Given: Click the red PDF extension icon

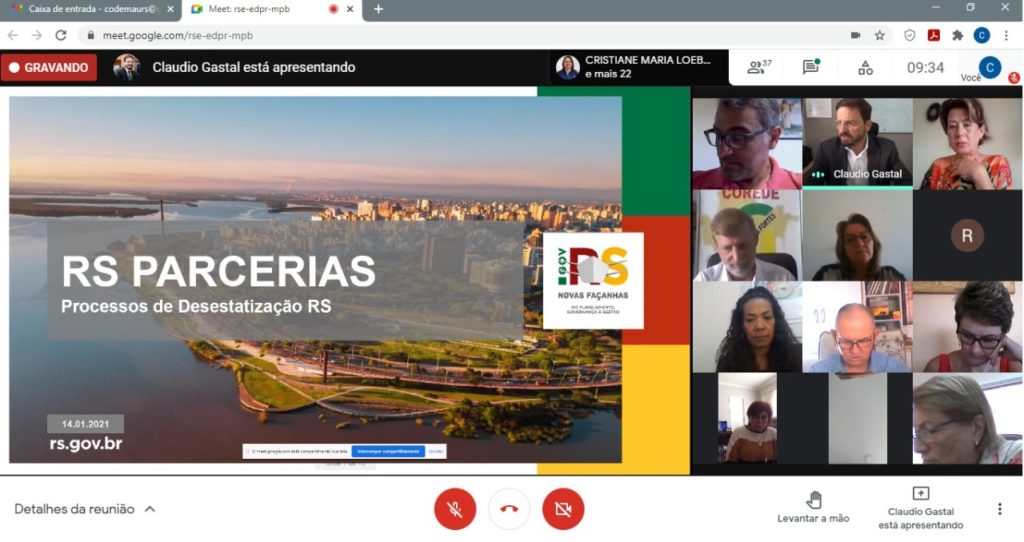Looking at the screenshot, I should click(934, 35).
